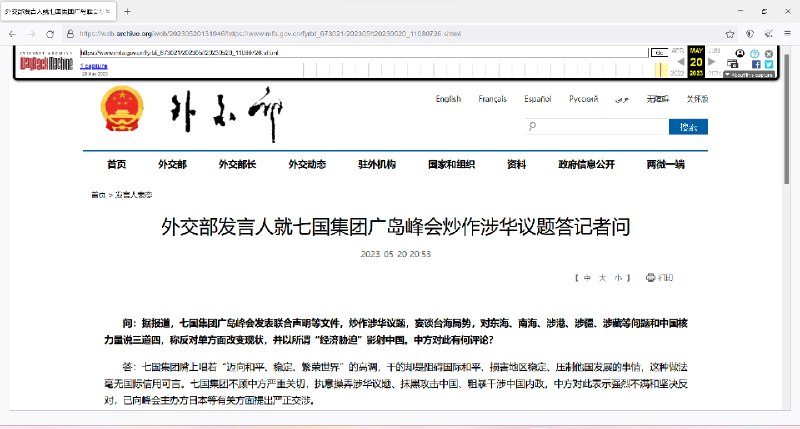800x429 pixels.
Task: Select year 2022 in Wayback calendar
Action: pos(677,73)
